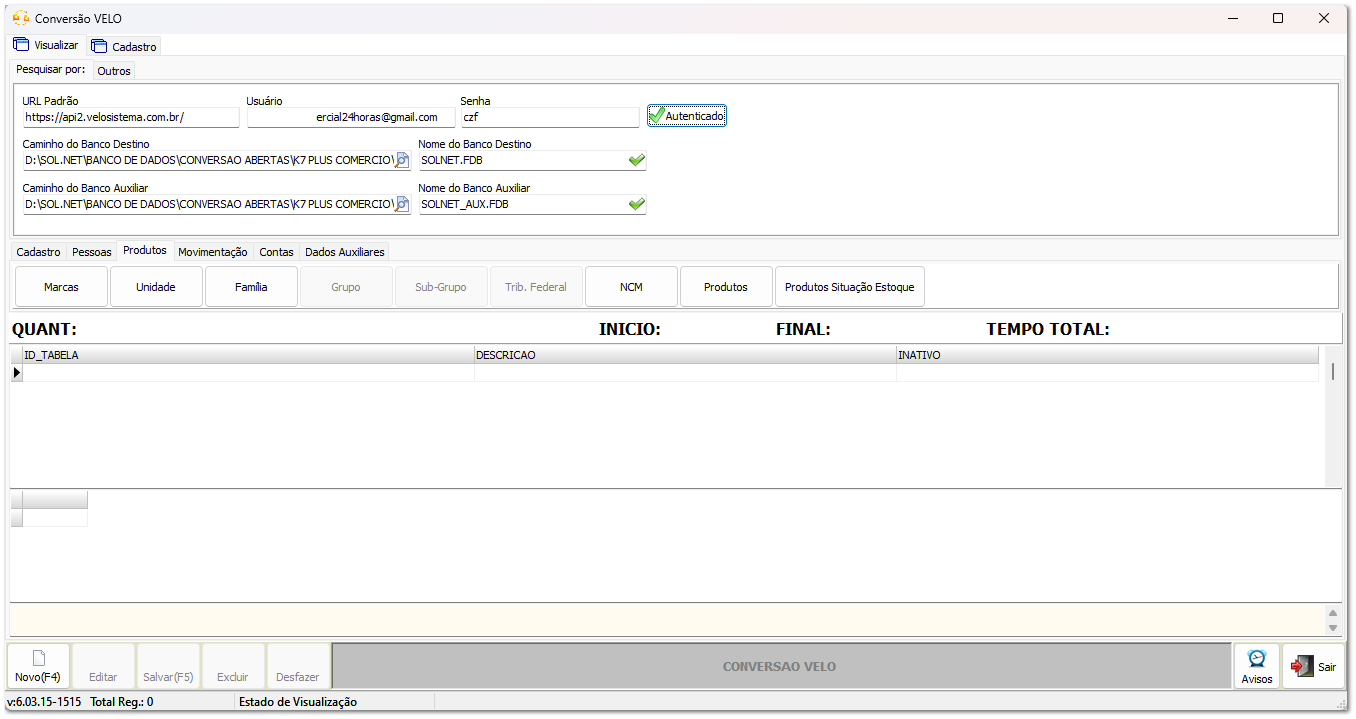
Task: Click the Avisos alarm clock icon
Action: 1257,659
